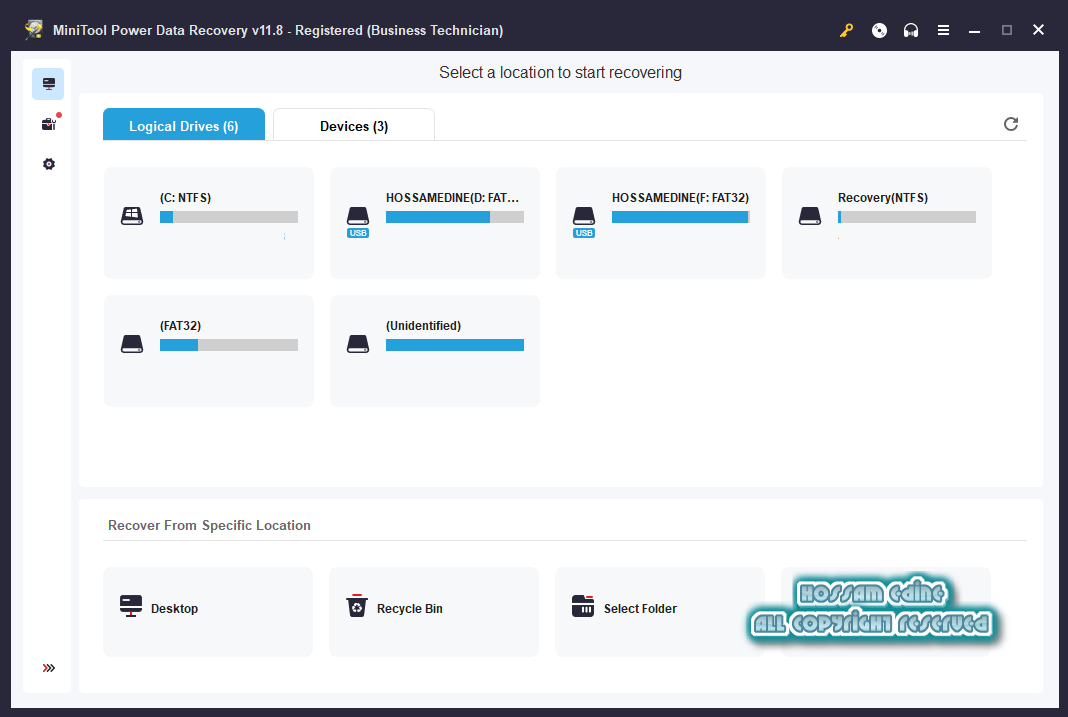Select the (FAT32) label
This screenshot has height=717, width=1068.
(x=180, y=325)
